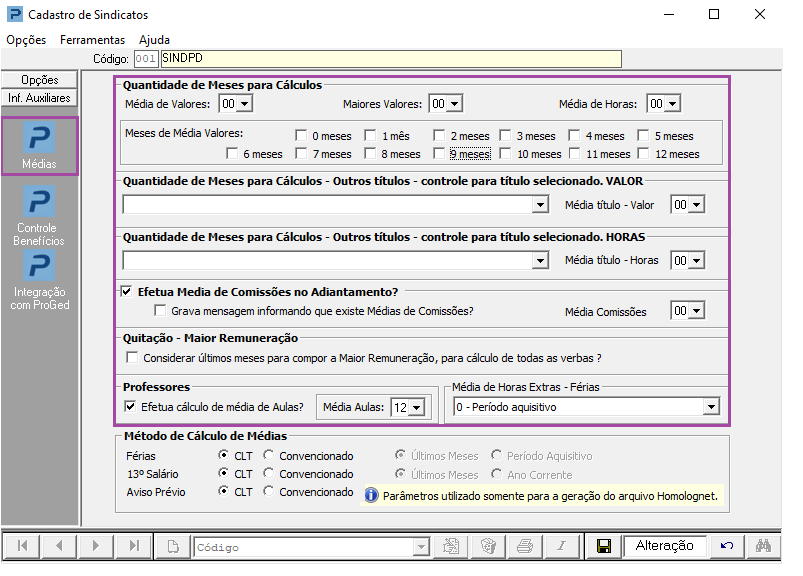The image size is (803, 576).
Task: Click the new document icon
Action: tap(172, 546)
